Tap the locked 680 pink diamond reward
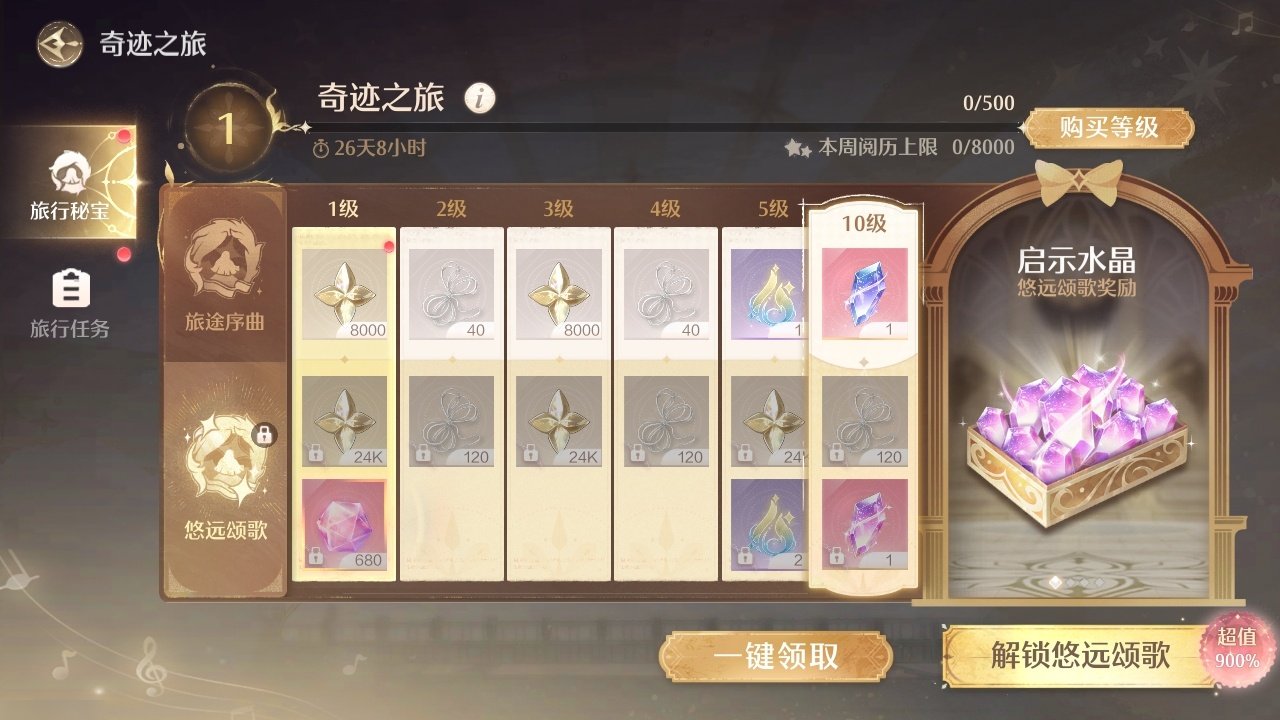 (x=344, y=525)
